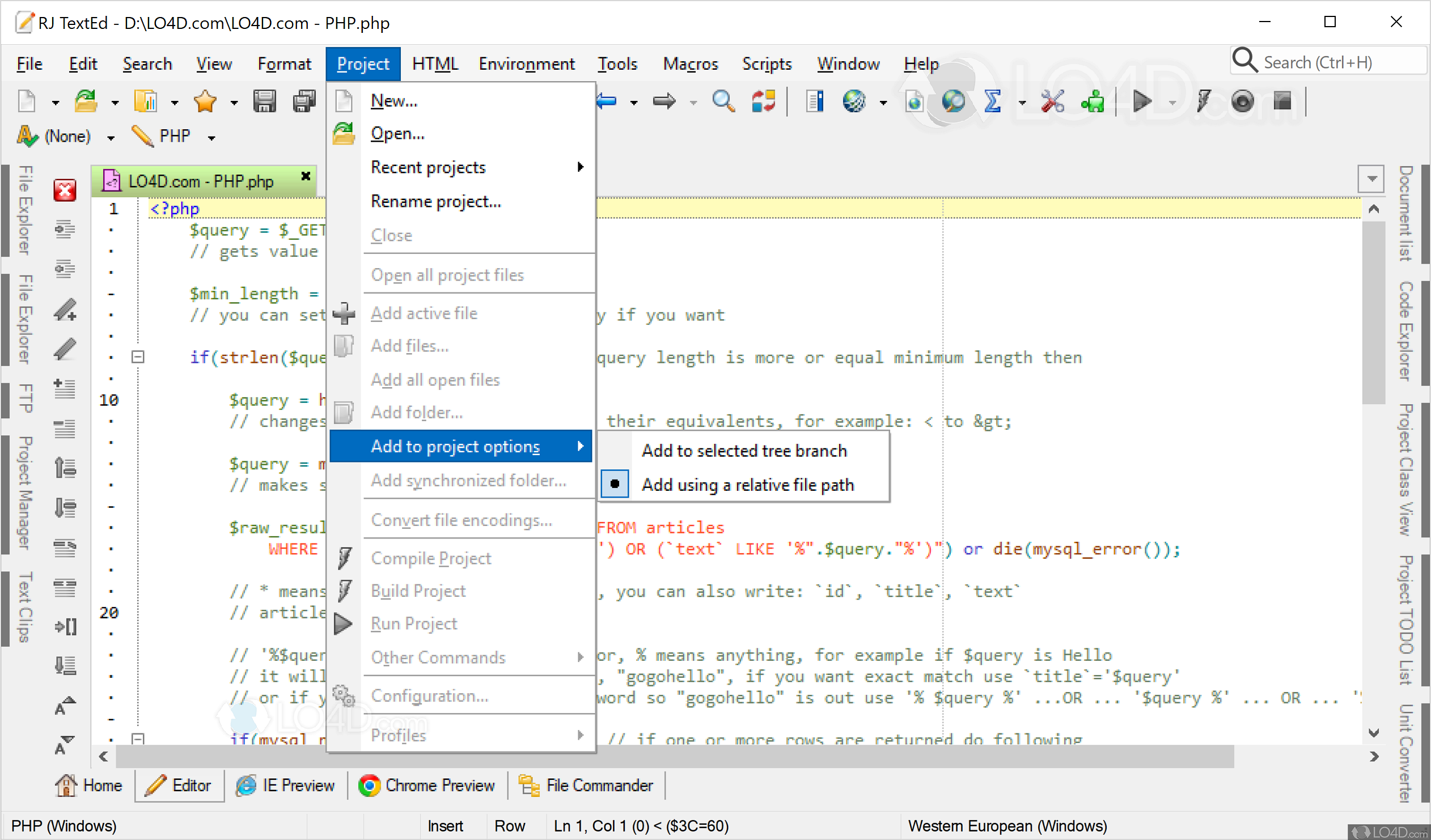Open the HTML menu
The height and width of the screenshot is (840, 1431).
pos(434,63)
